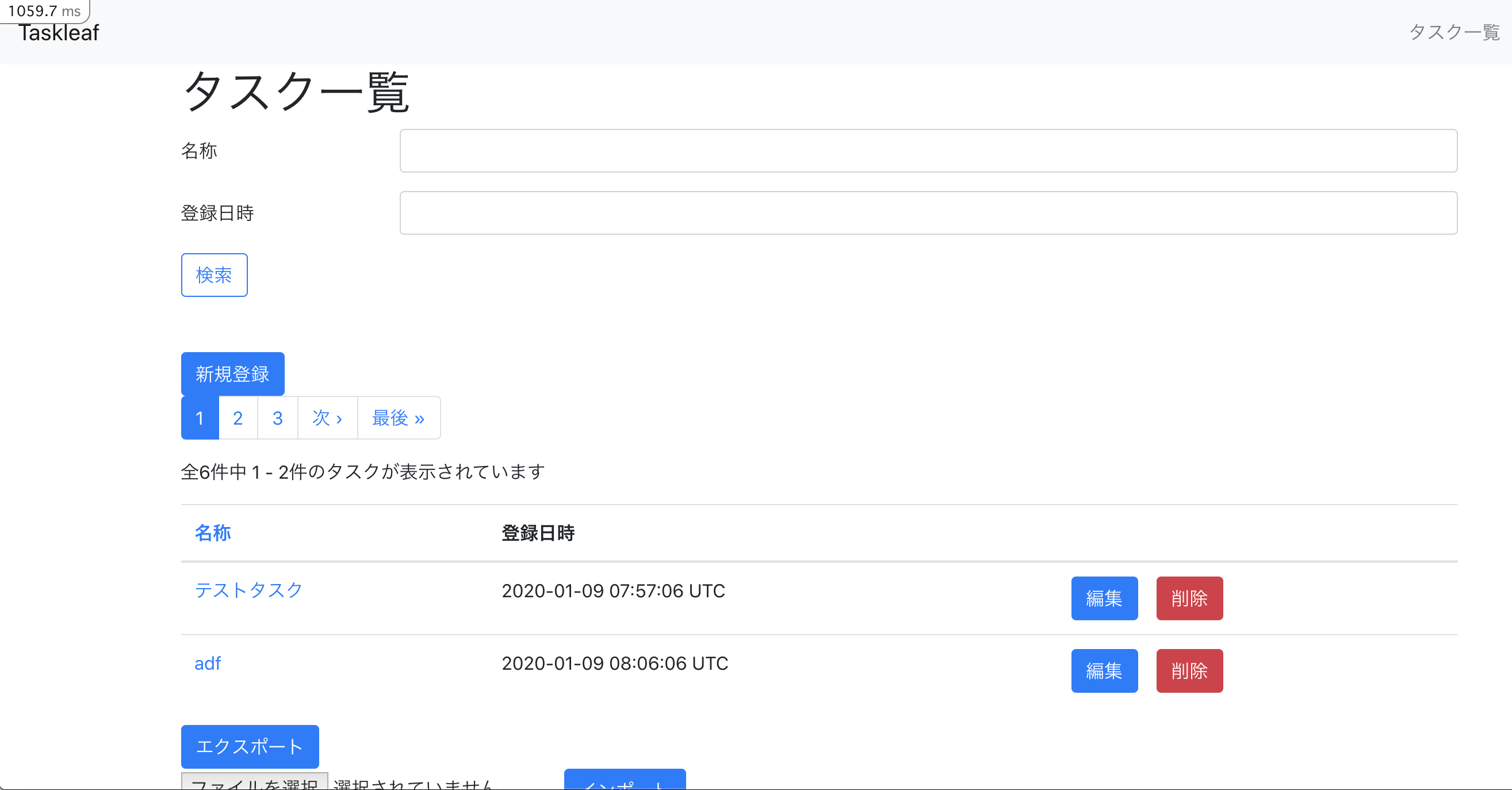
Task: Jump to the 最後 » last page
Action: coord(398,418)
